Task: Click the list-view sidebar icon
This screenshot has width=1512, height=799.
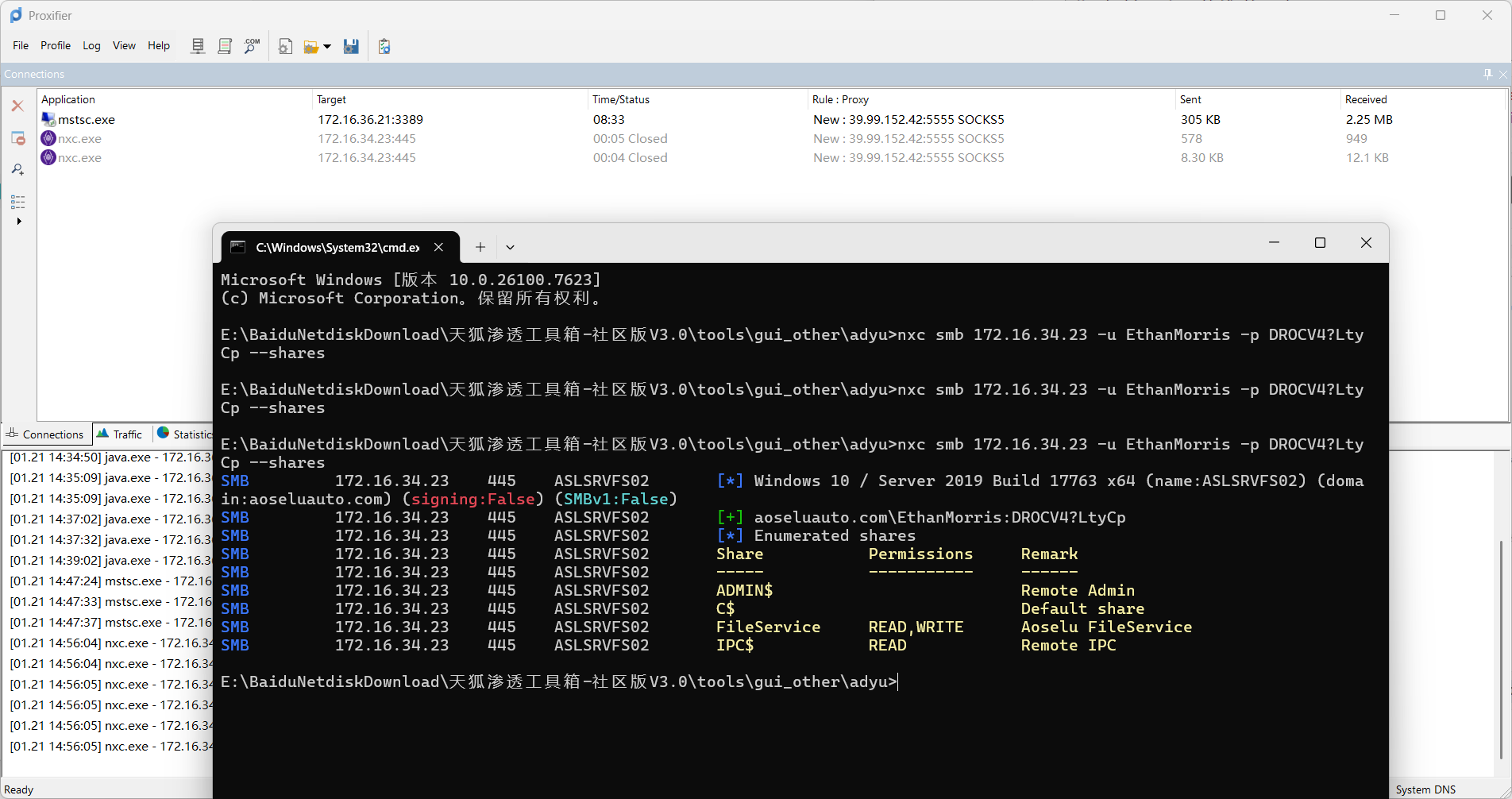Action: [x=17, y=202]
